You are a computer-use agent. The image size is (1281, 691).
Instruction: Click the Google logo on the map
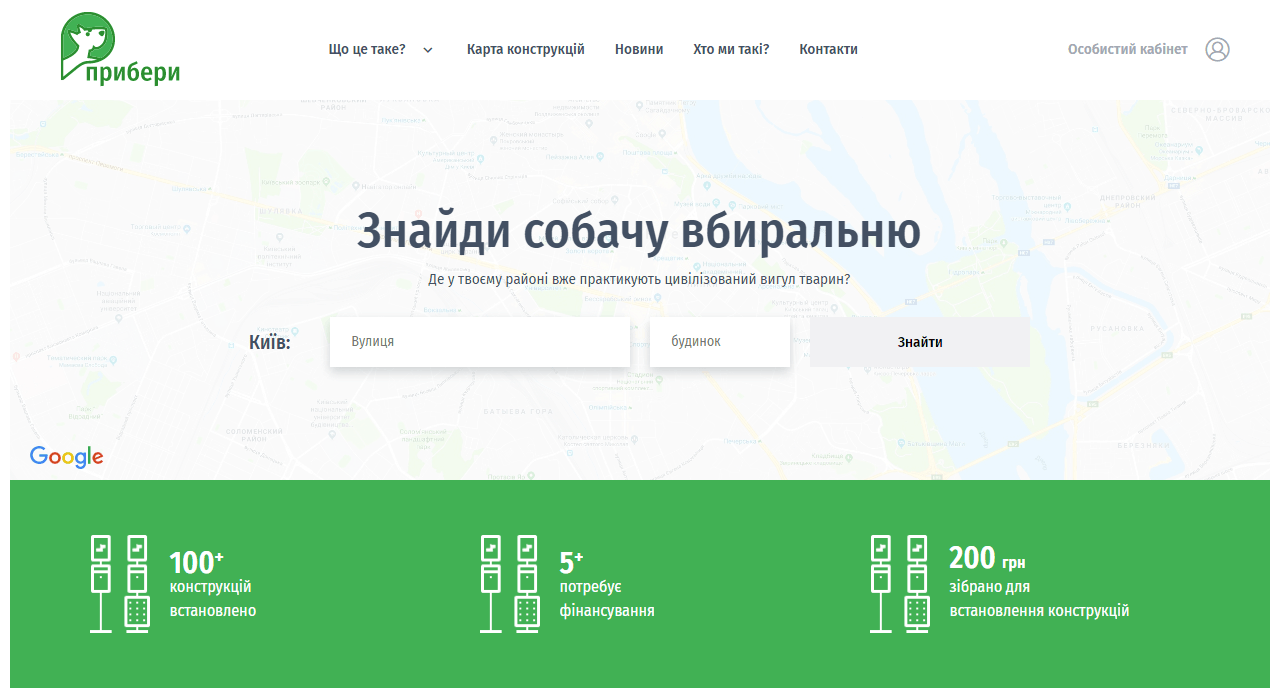pyautogui.click(x=67, y=457)
